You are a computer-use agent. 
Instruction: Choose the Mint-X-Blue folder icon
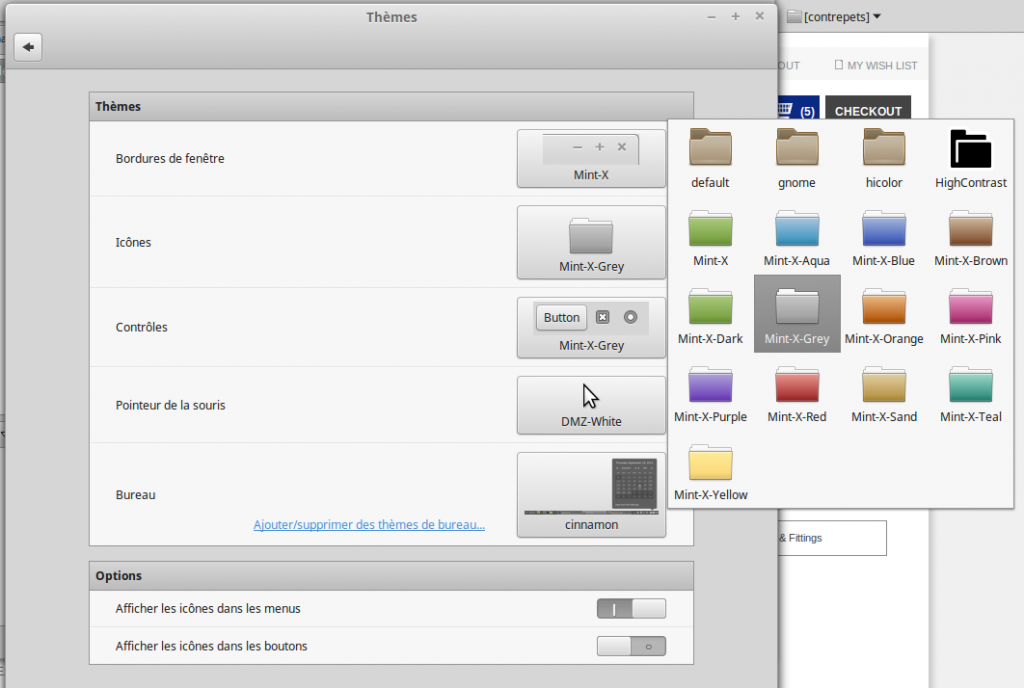(884, 236)
